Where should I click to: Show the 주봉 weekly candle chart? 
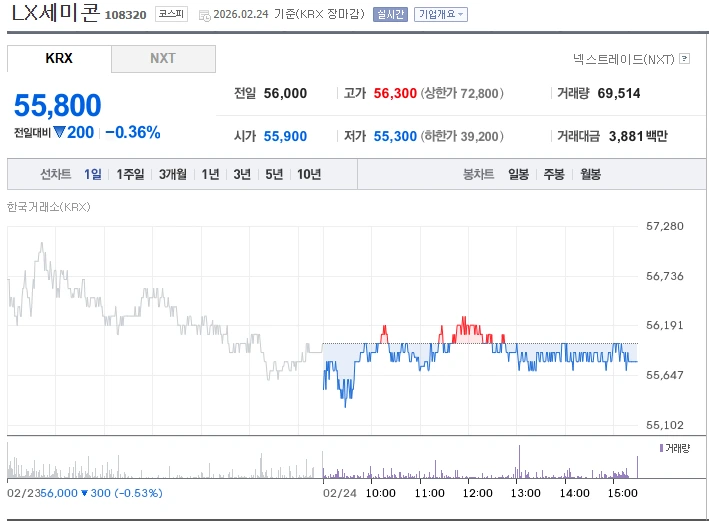[554, 174]
